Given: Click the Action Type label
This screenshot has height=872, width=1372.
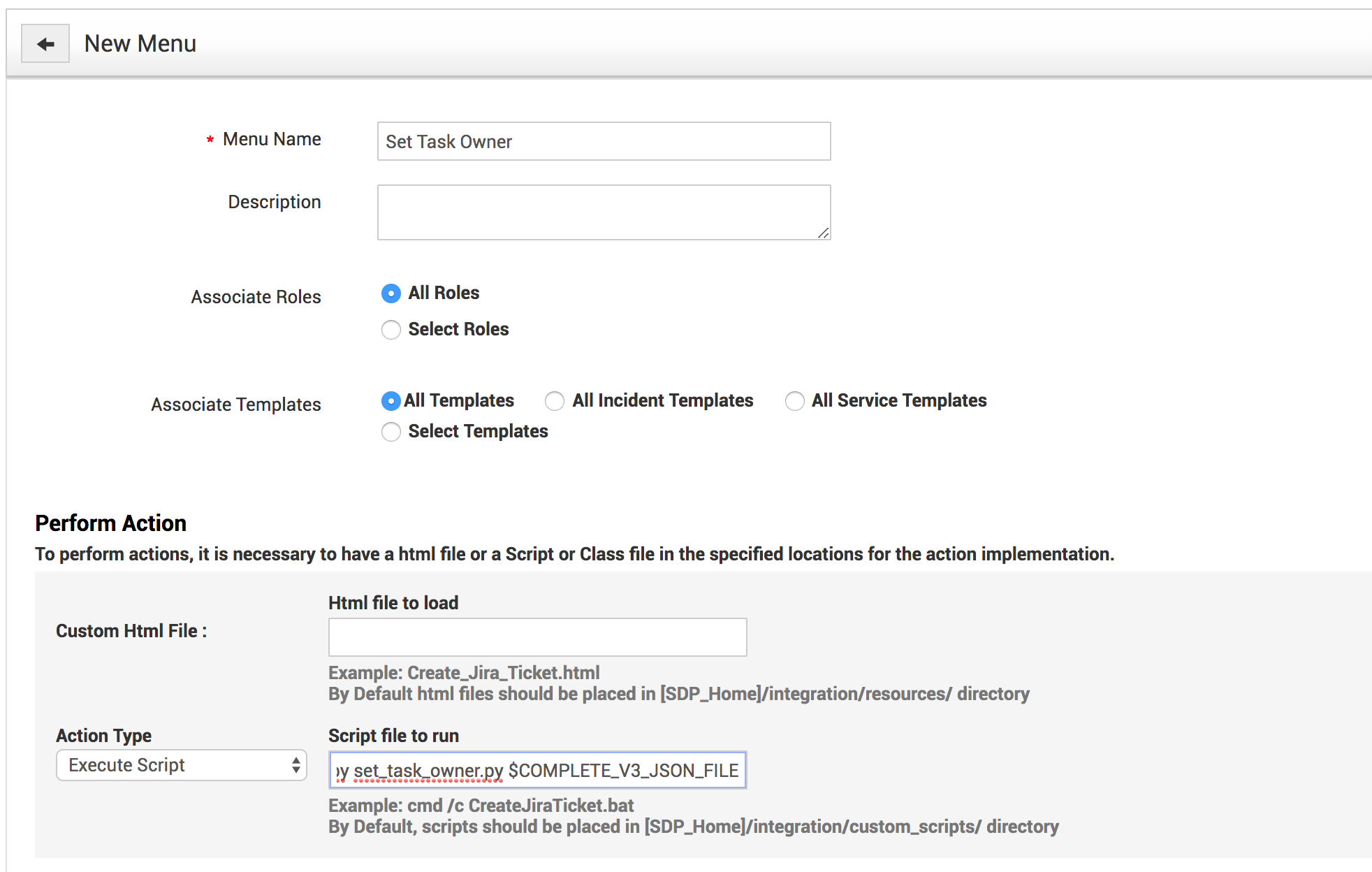Looking at the screenshot, I should click(x=103, y=736).
